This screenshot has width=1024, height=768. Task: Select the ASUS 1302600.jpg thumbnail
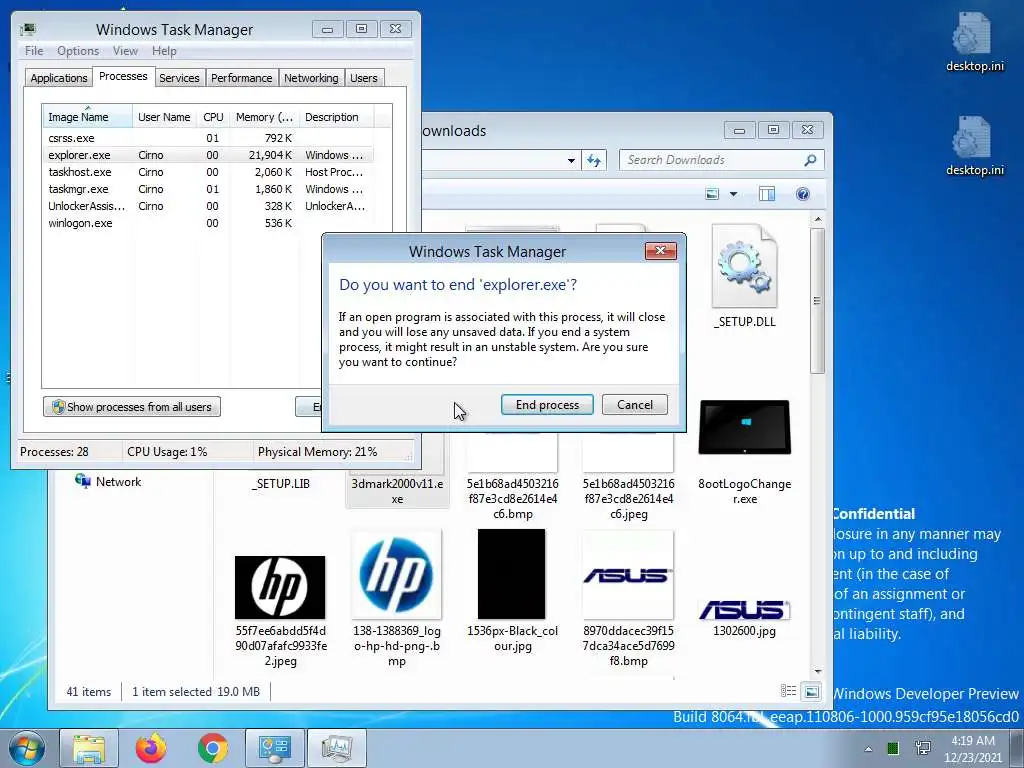point(744,610)
